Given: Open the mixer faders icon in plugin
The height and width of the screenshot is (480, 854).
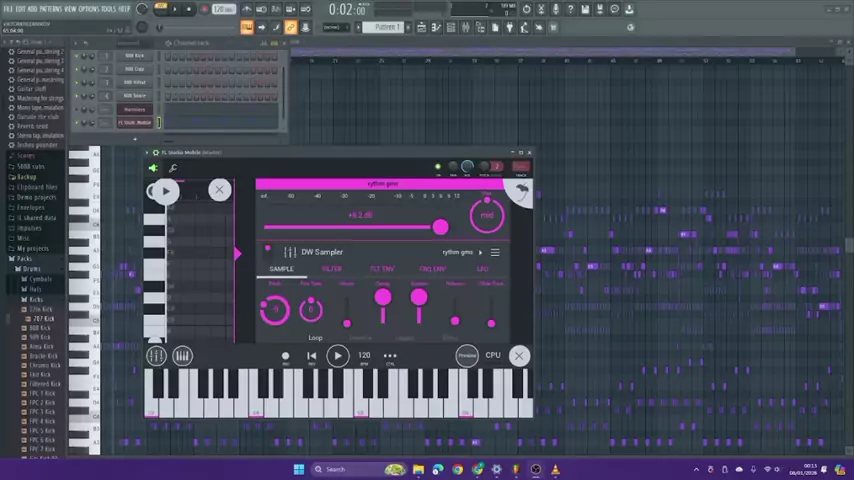Looking at the screenshot, I should click(x=156, y=356).
